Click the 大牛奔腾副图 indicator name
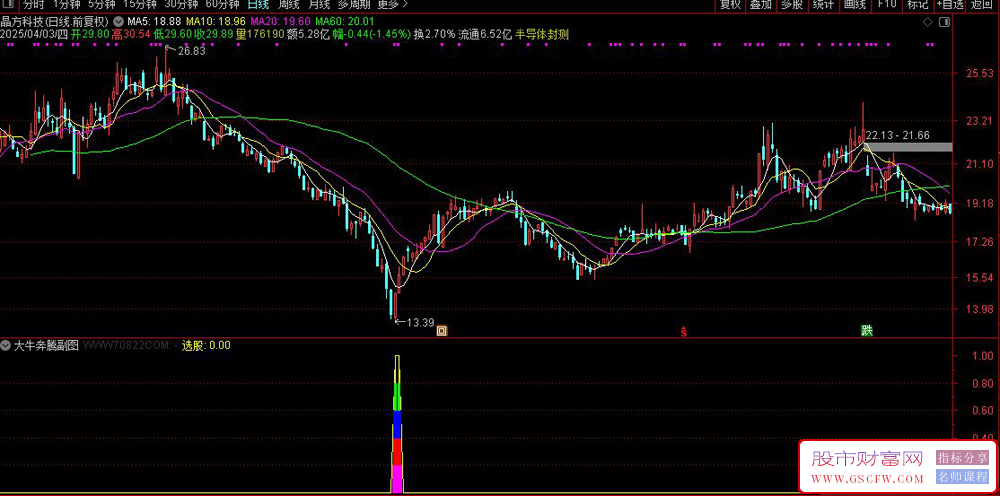Image resolution: width=1000 pixels, height=496 pixels. tap(45, 346)
